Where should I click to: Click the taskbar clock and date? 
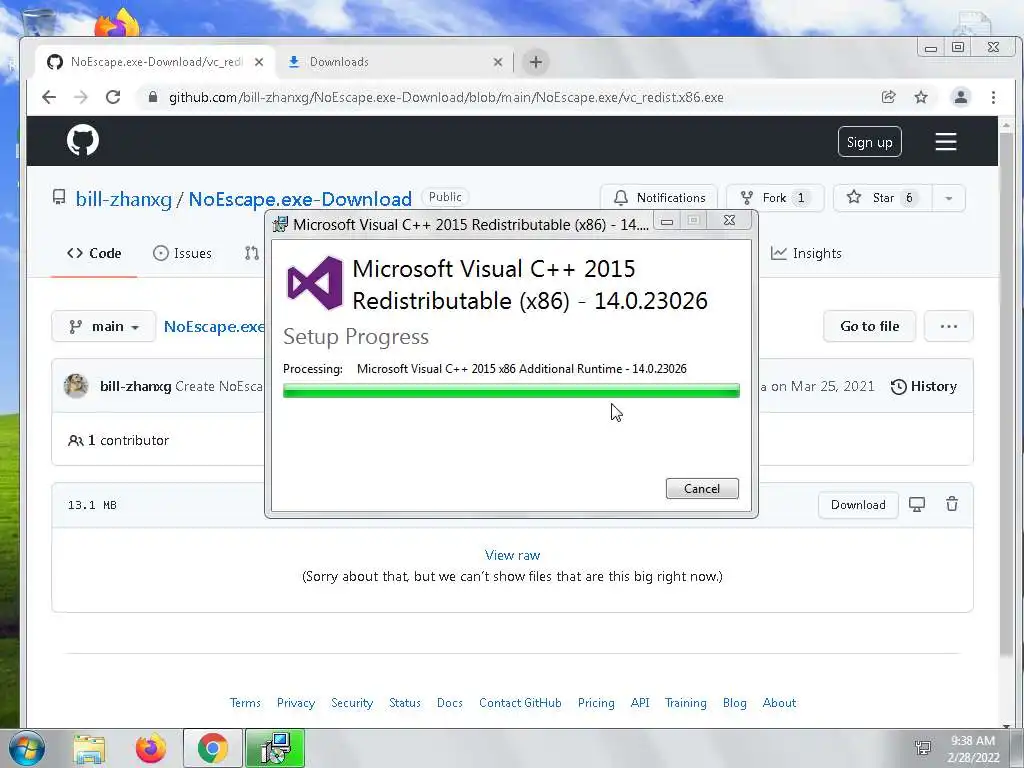(x=973, y=749)
